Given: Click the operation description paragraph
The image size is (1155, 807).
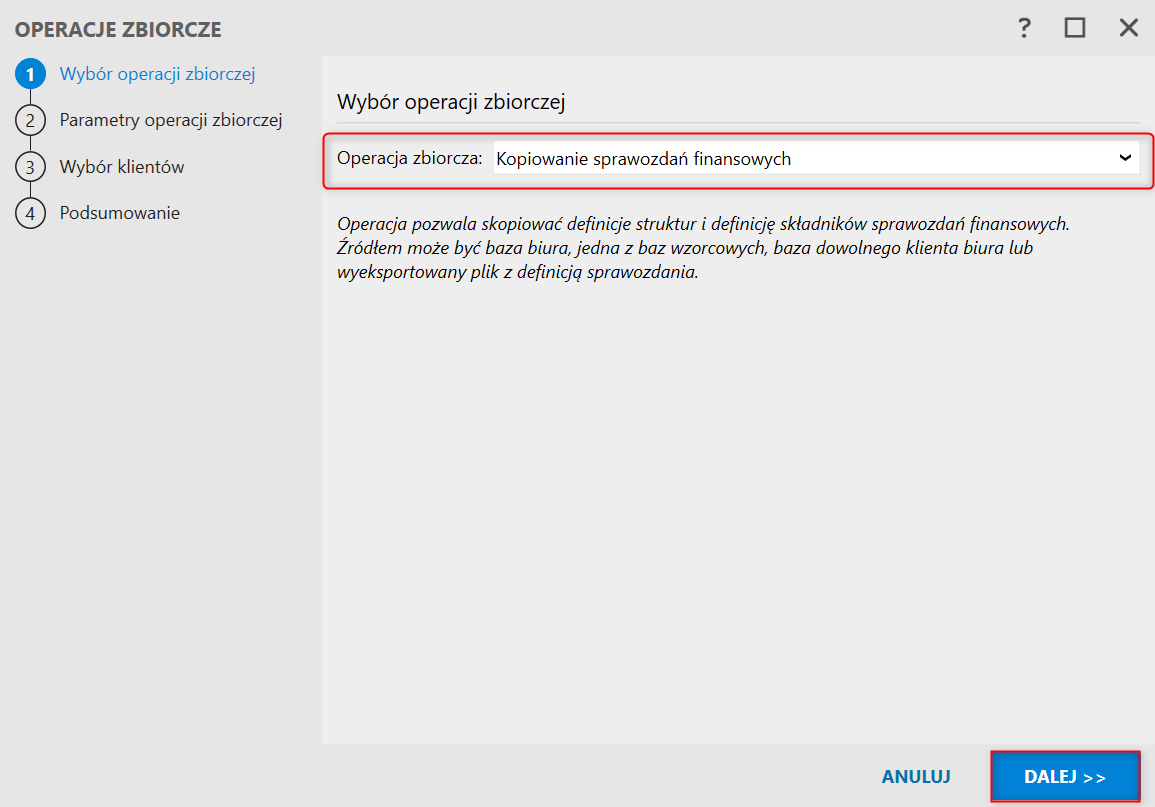Looking at the screenshot, I should pos(703,248).
